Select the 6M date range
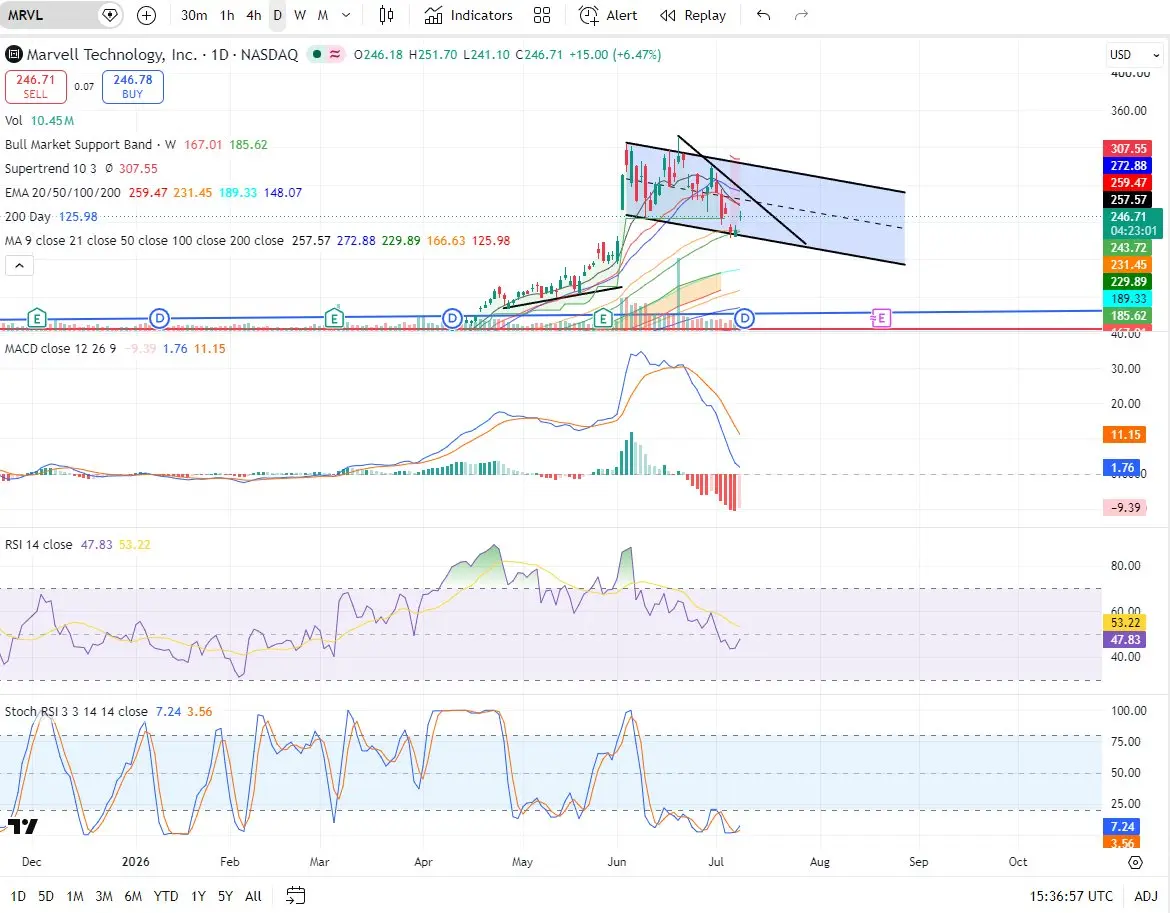This screenshot has width=1170, height=913. (x=133, y=896)
